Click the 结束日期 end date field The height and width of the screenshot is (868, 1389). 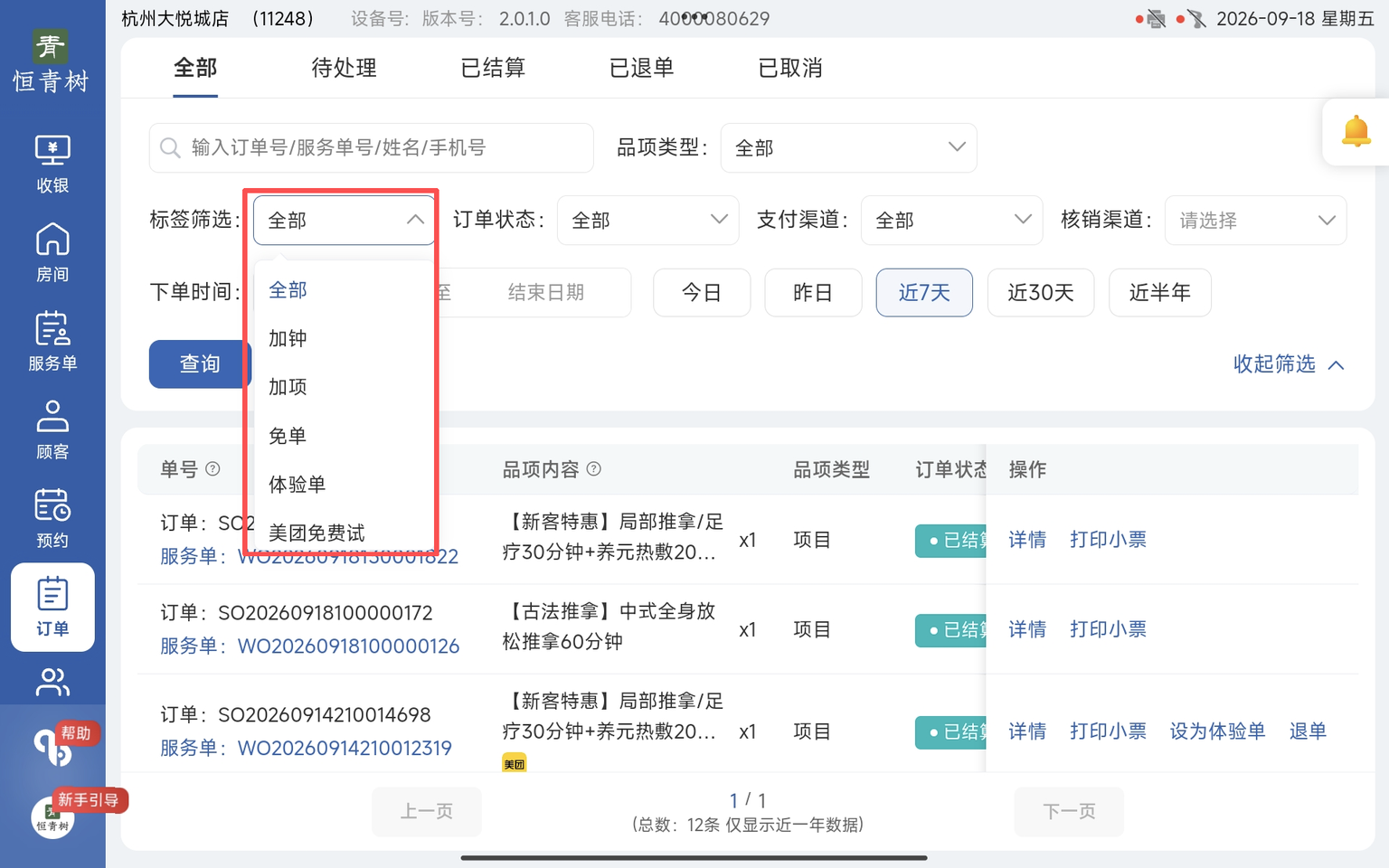coord(546,292)
